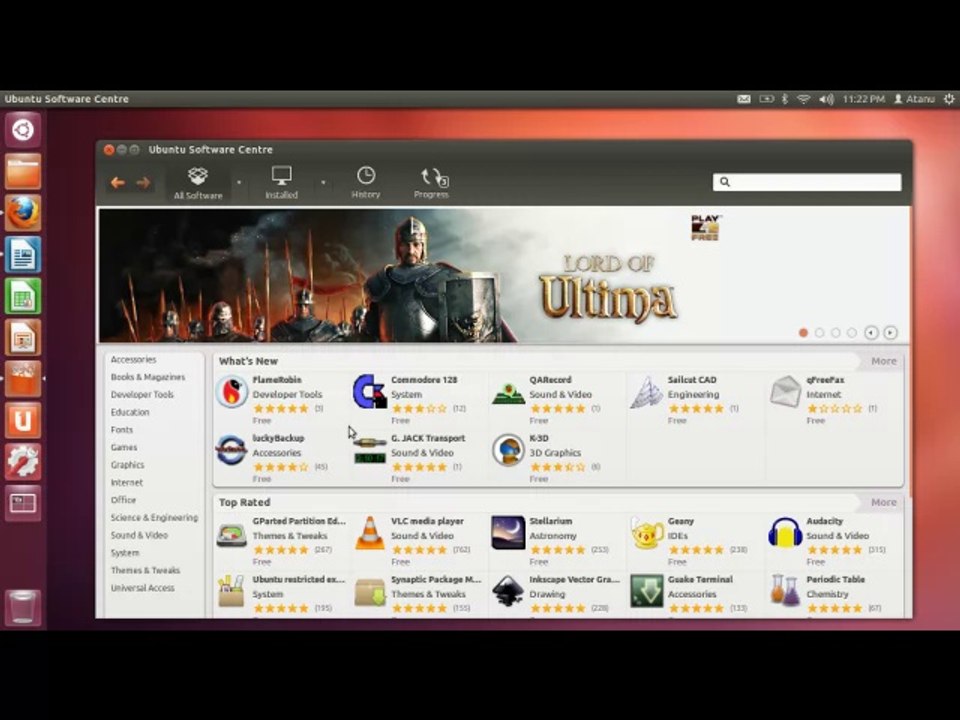Image resolution: width=960 pixels, height=720 pixels.
Task: Open the Commodore 128 app icon
Action: pyautogui.click(x=370, y=391)
